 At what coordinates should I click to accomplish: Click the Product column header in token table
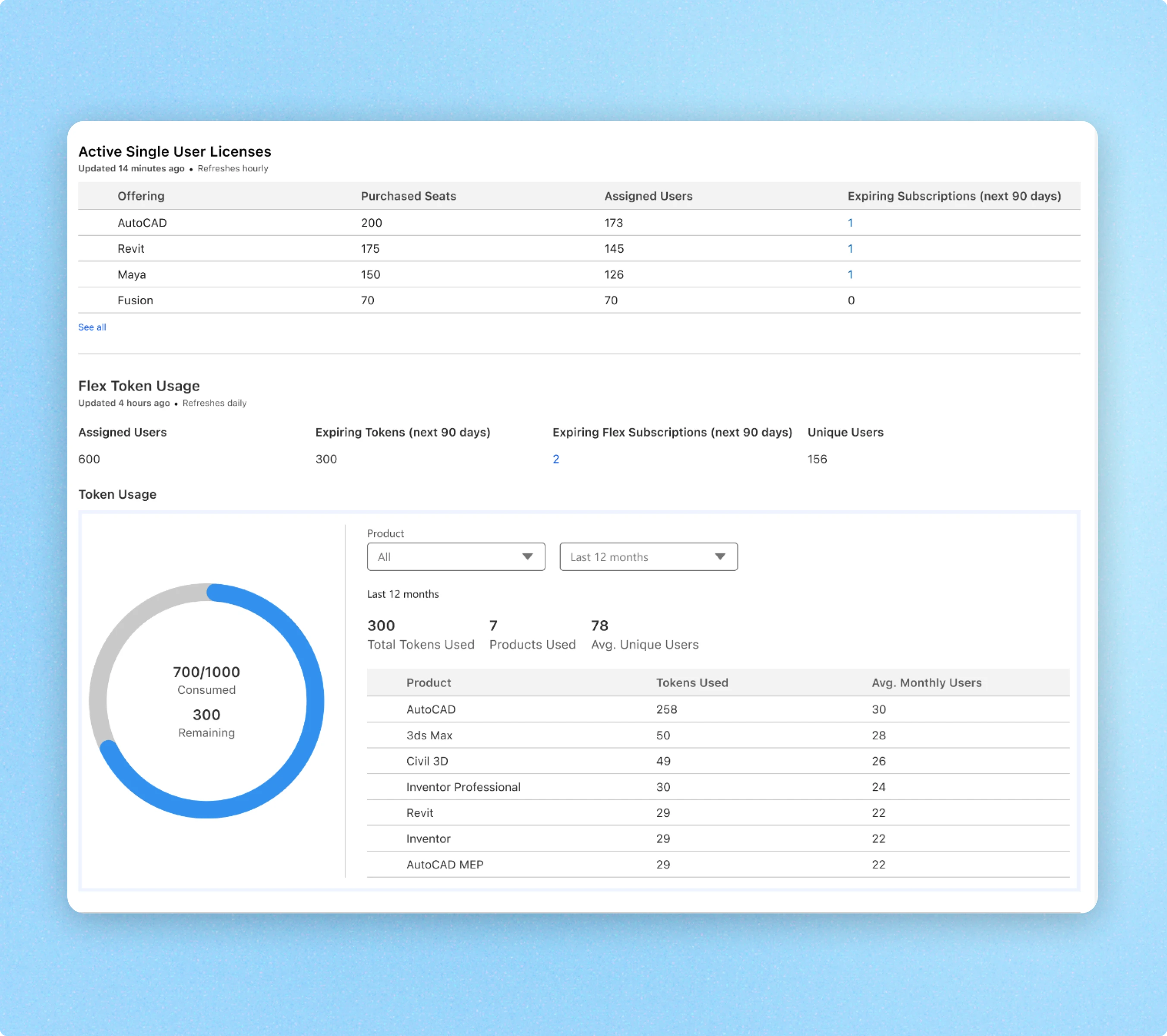[x=428, y=682]
